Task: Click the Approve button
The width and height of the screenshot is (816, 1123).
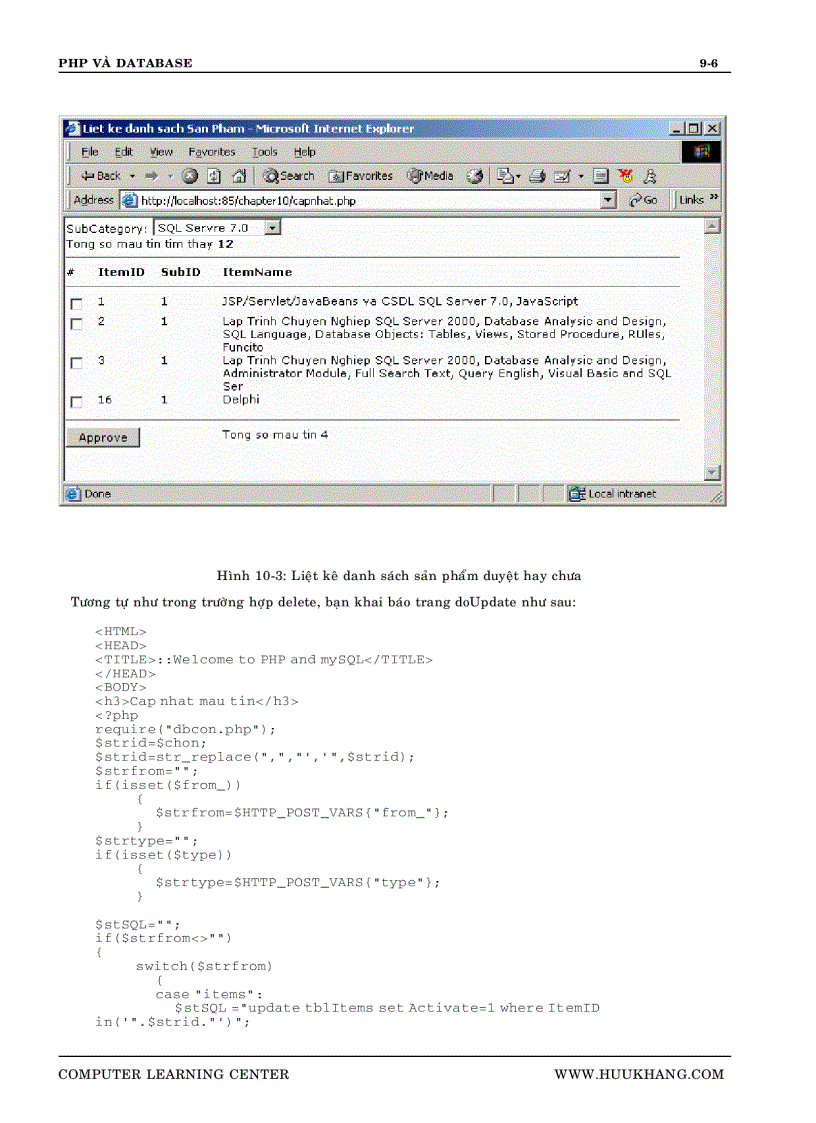Action: [102, 437]
